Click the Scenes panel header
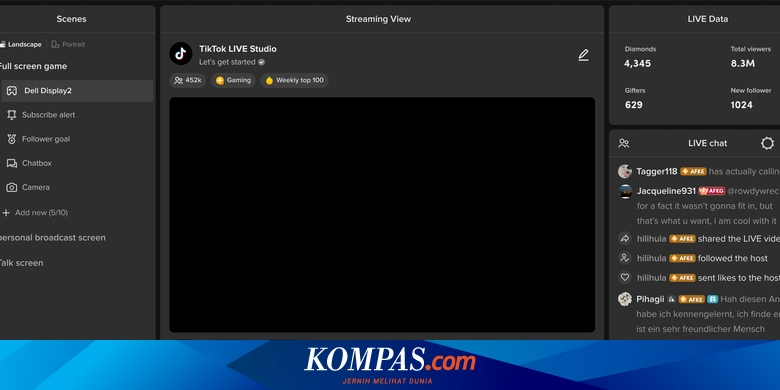This screenshot has width=780, height=390. point(71,19)
